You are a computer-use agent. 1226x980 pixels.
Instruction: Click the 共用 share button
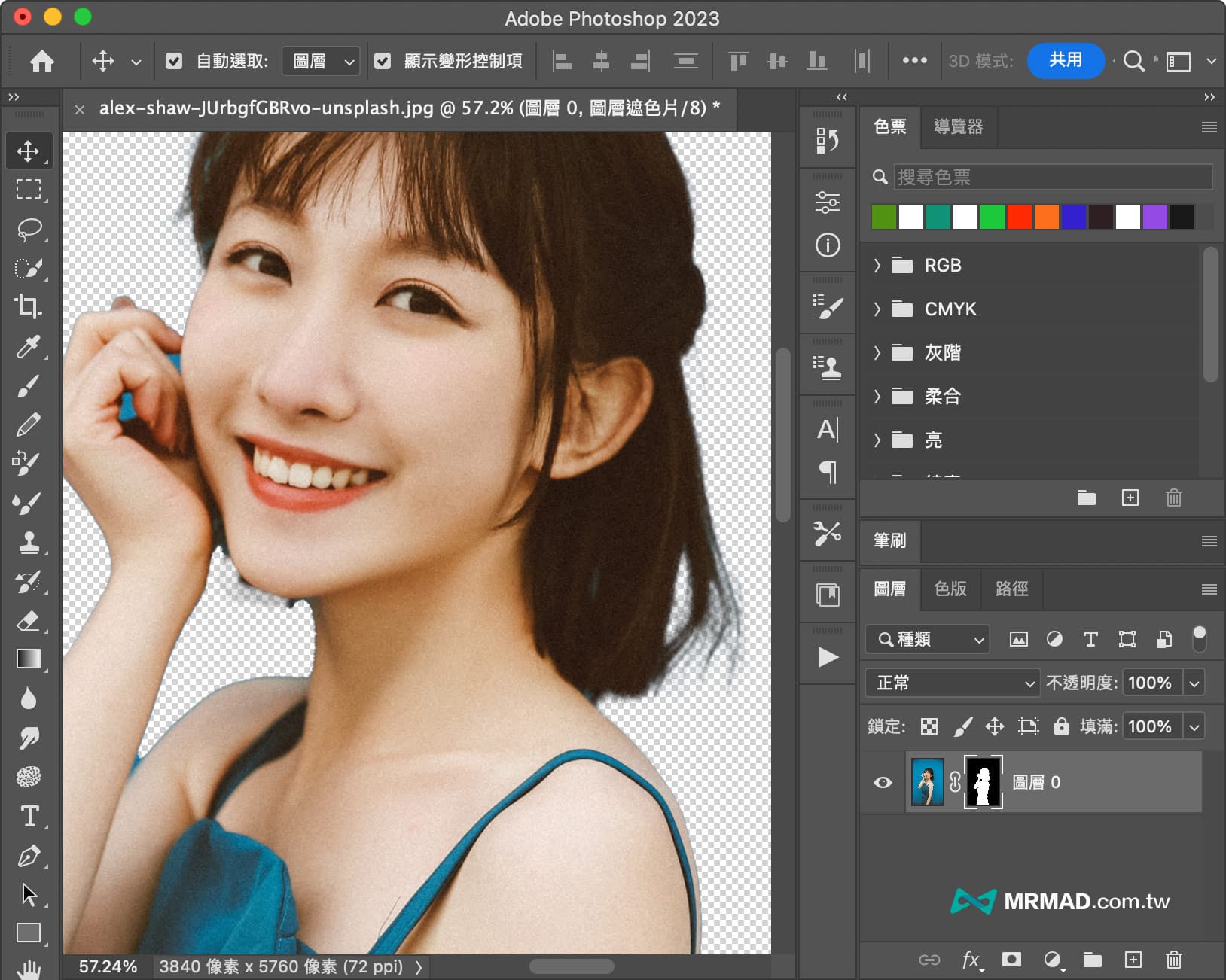point(1066,60)
